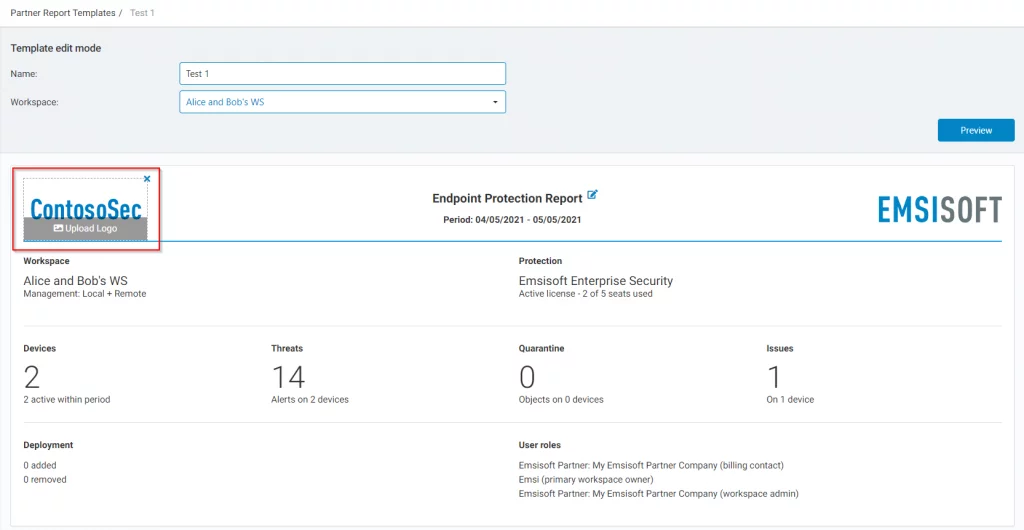Viewport: 1024px width, 530px height.
Task: Click the Emsisoft logo on the right
Action: click(x=939, y=209)
